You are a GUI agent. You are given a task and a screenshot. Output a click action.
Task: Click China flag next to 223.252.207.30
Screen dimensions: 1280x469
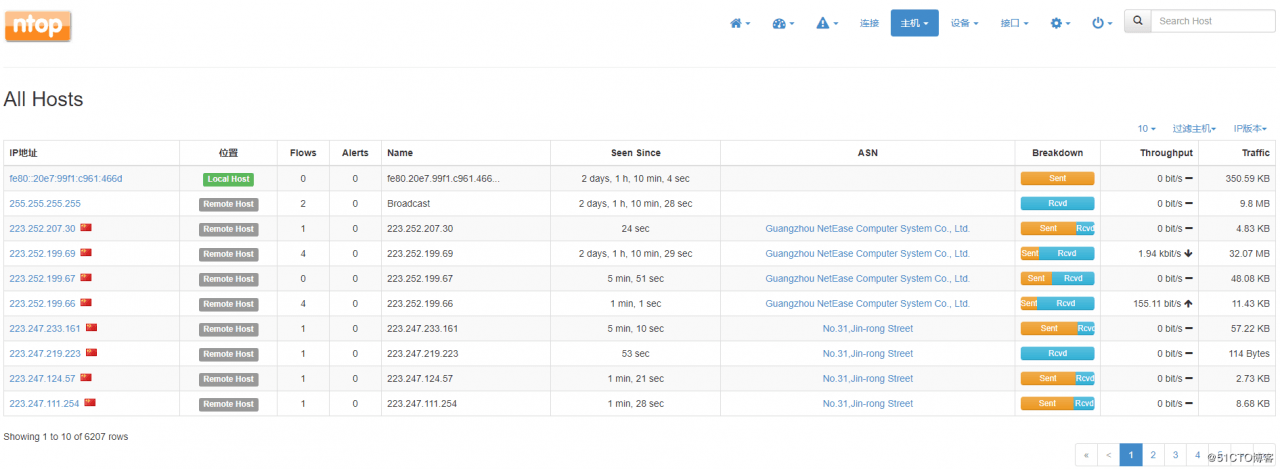click(86, 228)
